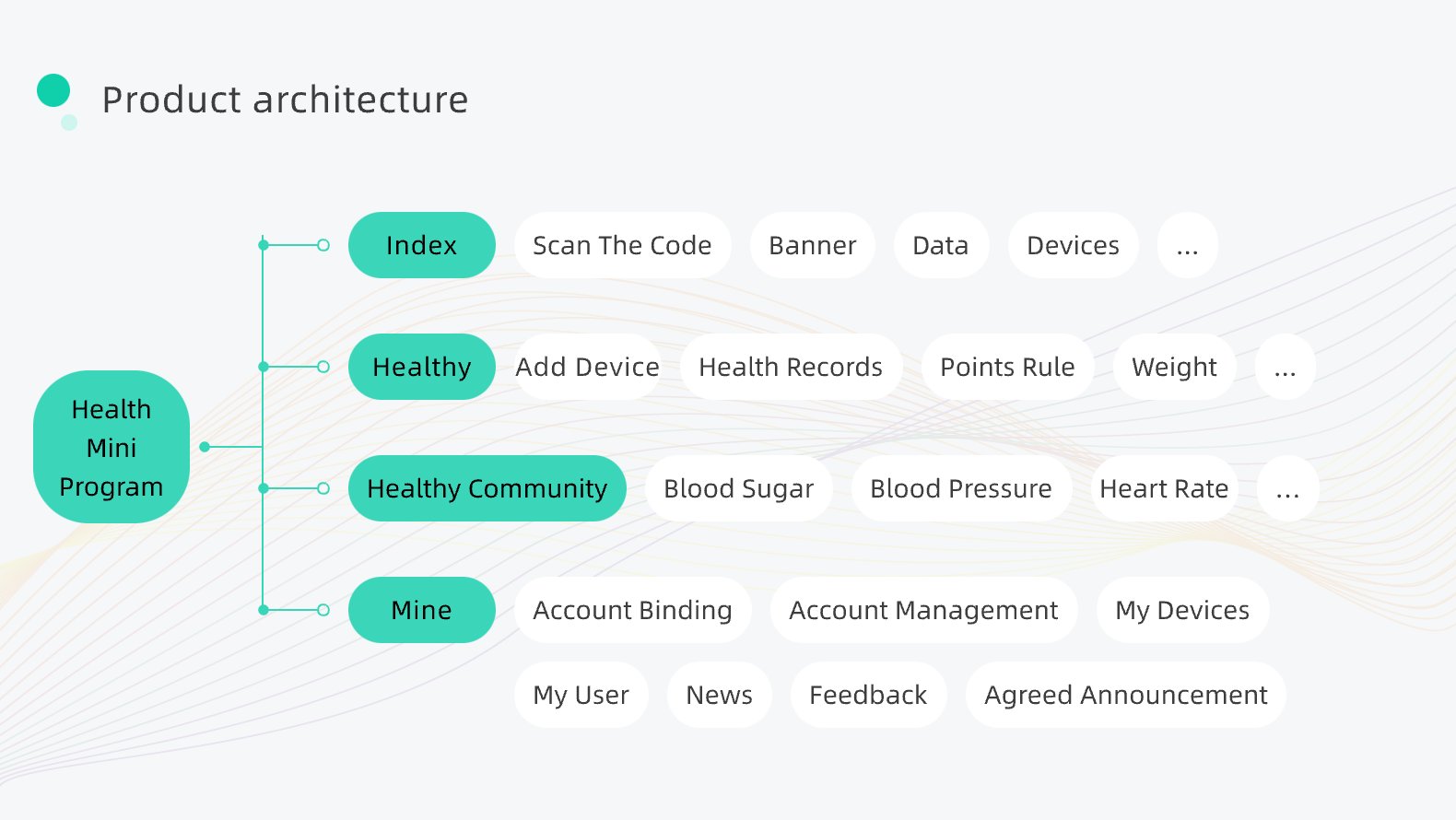Screen dimensions: 1456x820
Task: Click the connector circle next to Index
Action: pyautogui.click(x=323, y=245)
